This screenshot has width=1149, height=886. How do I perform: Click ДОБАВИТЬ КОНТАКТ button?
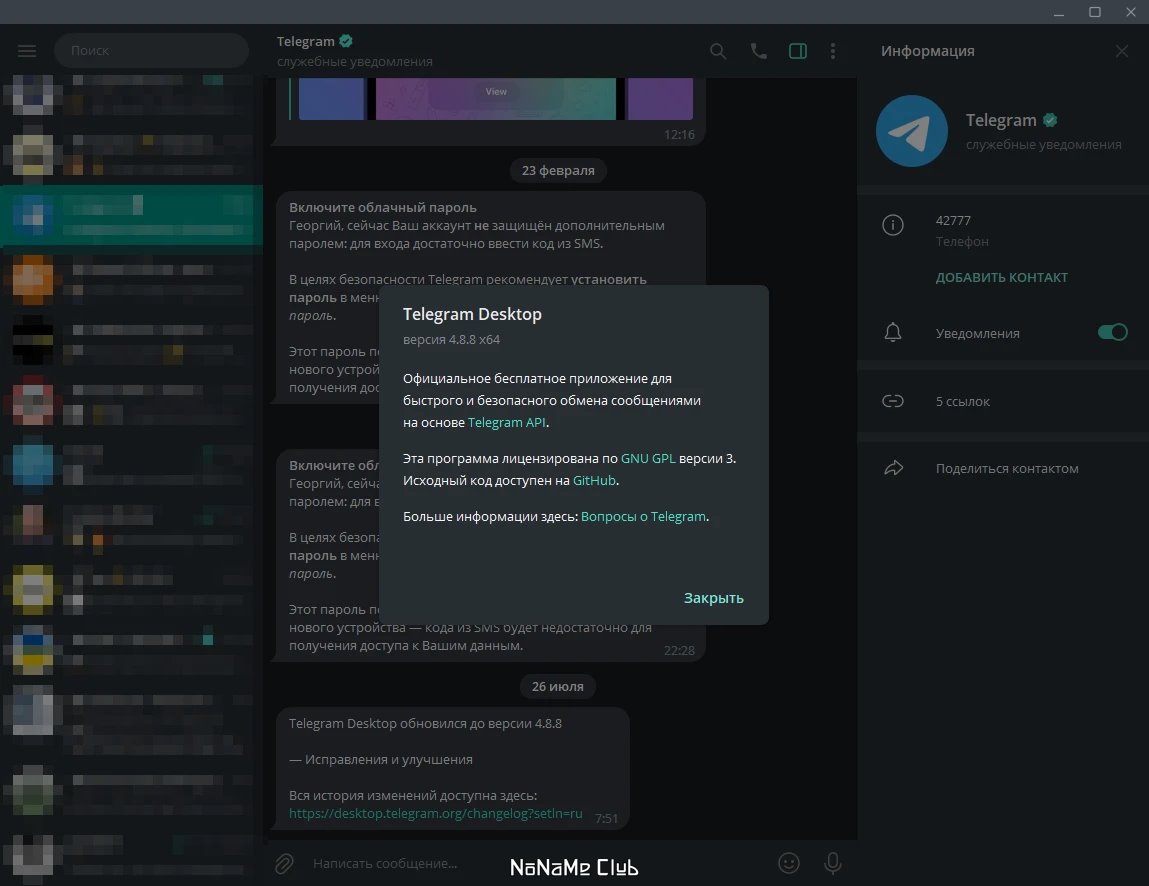pos(1002,278)
